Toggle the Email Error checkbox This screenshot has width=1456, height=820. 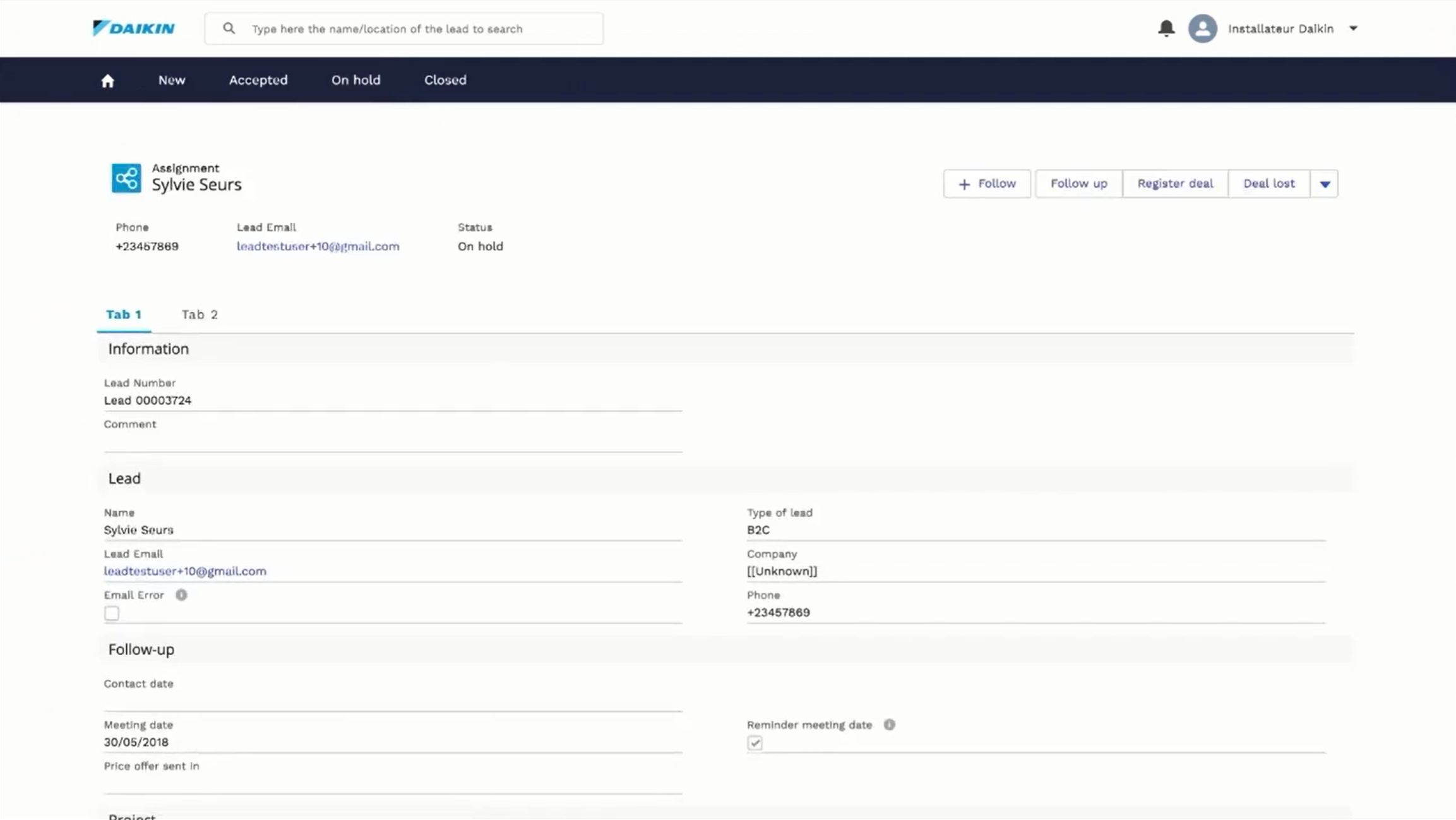point(112,613)
